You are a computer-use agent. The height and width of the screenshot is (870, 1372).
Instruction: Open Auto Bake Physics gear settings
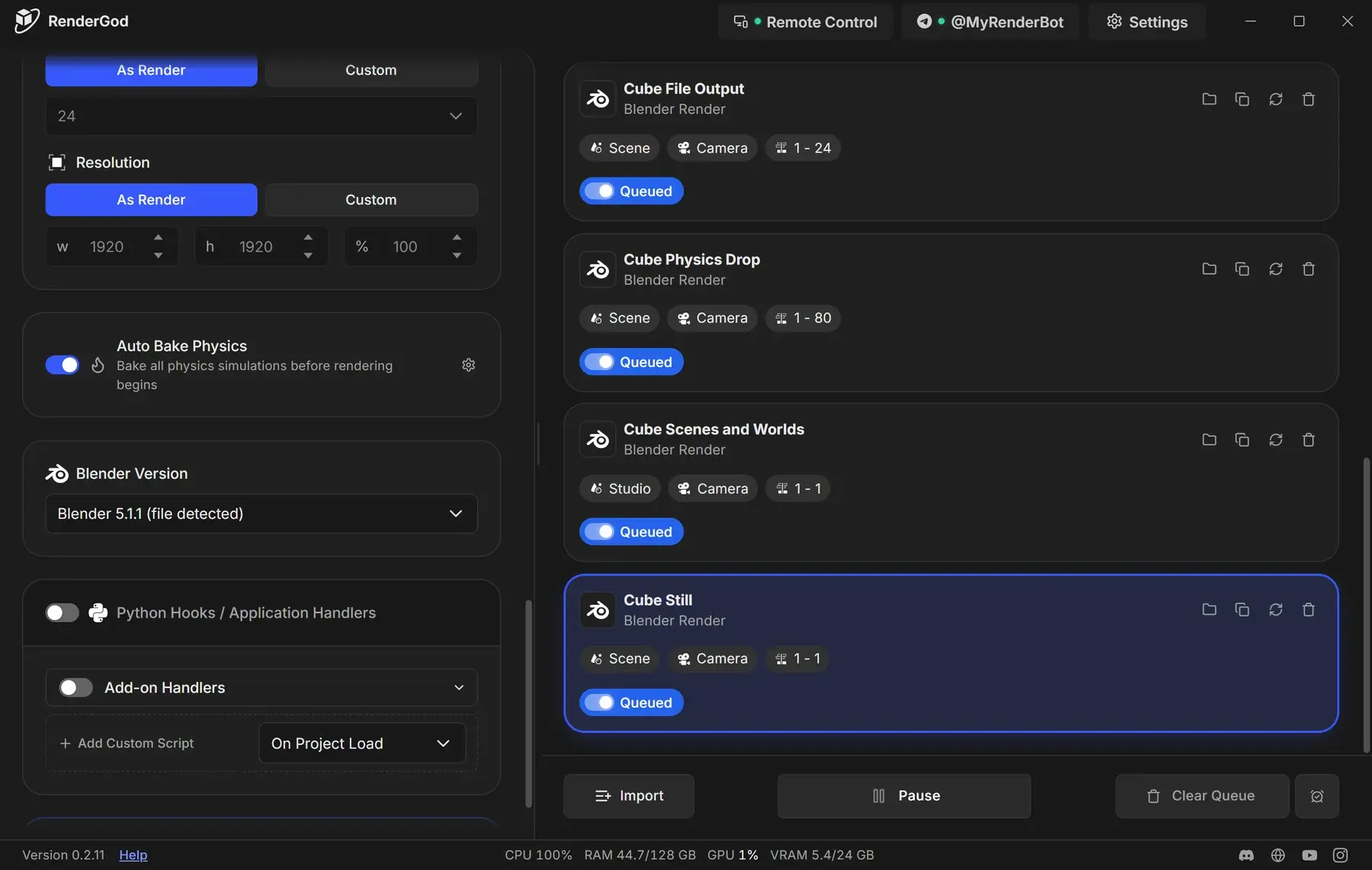(x=469, y=365)
